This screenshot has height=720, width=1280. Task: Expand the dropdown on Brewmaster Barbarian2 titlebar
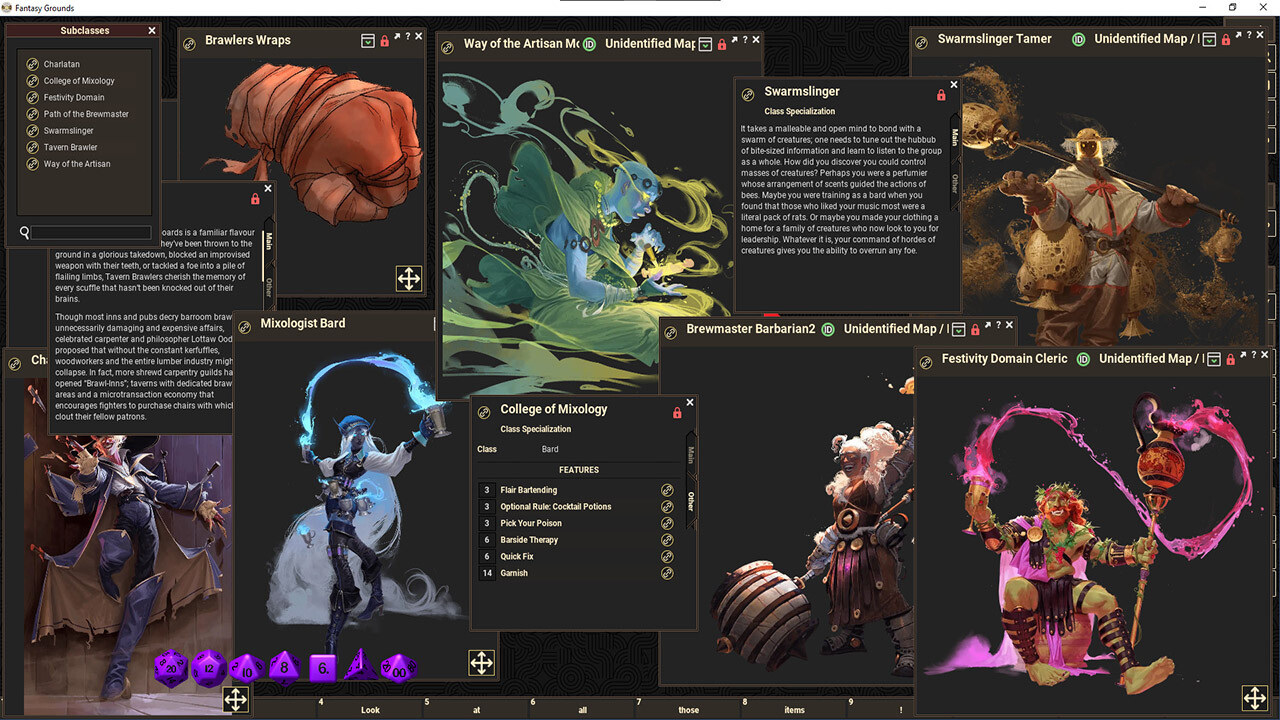[x=958, y=329]
